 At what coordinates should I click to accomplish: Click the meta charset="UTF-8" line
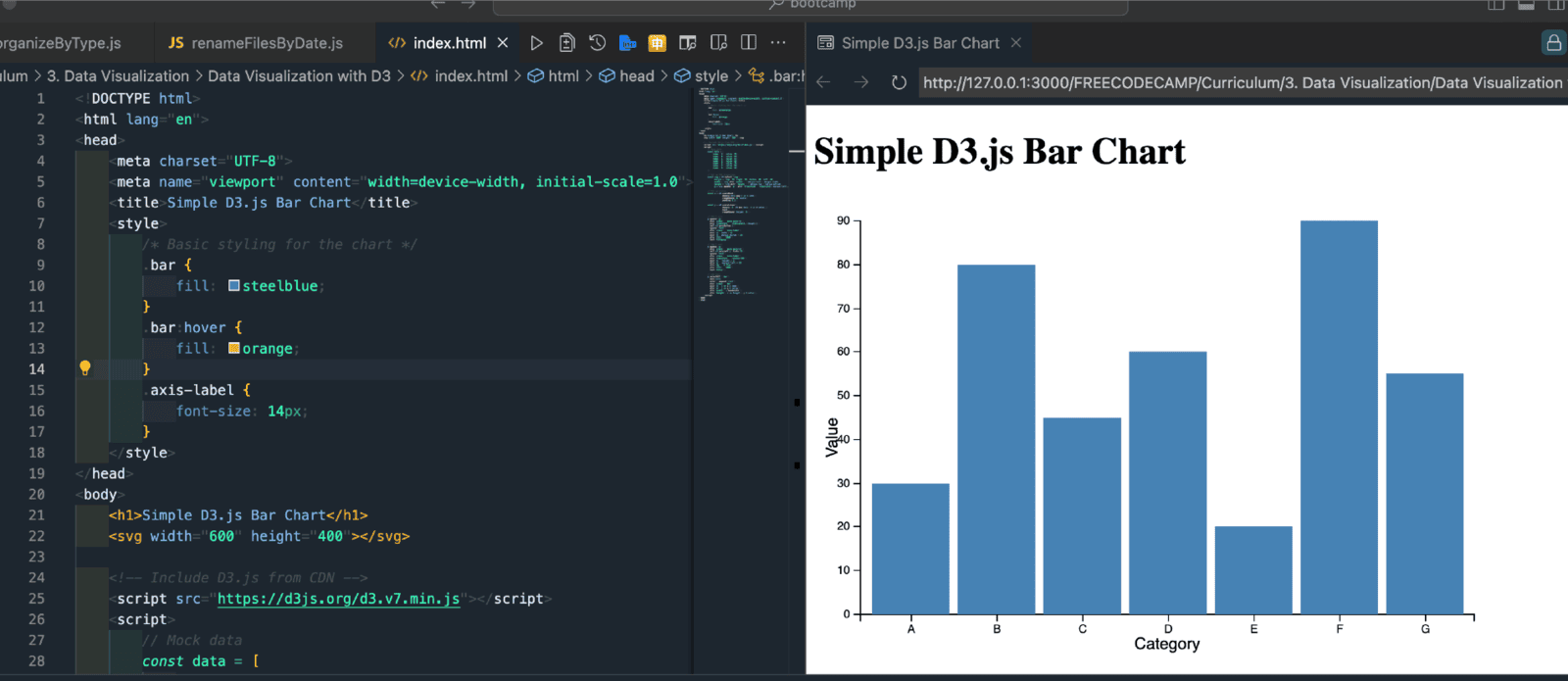201,161
